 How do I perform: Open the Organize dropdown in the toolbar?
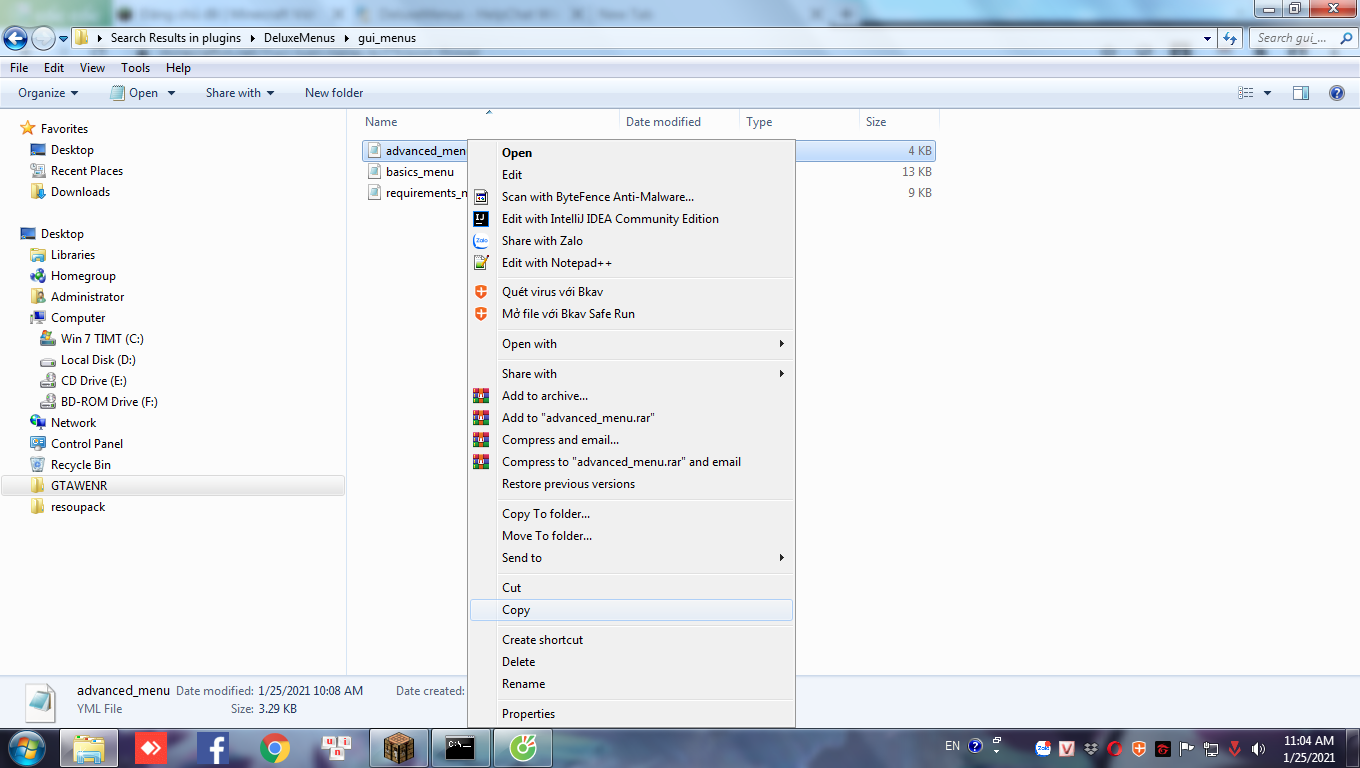click(x=48, y=93)
